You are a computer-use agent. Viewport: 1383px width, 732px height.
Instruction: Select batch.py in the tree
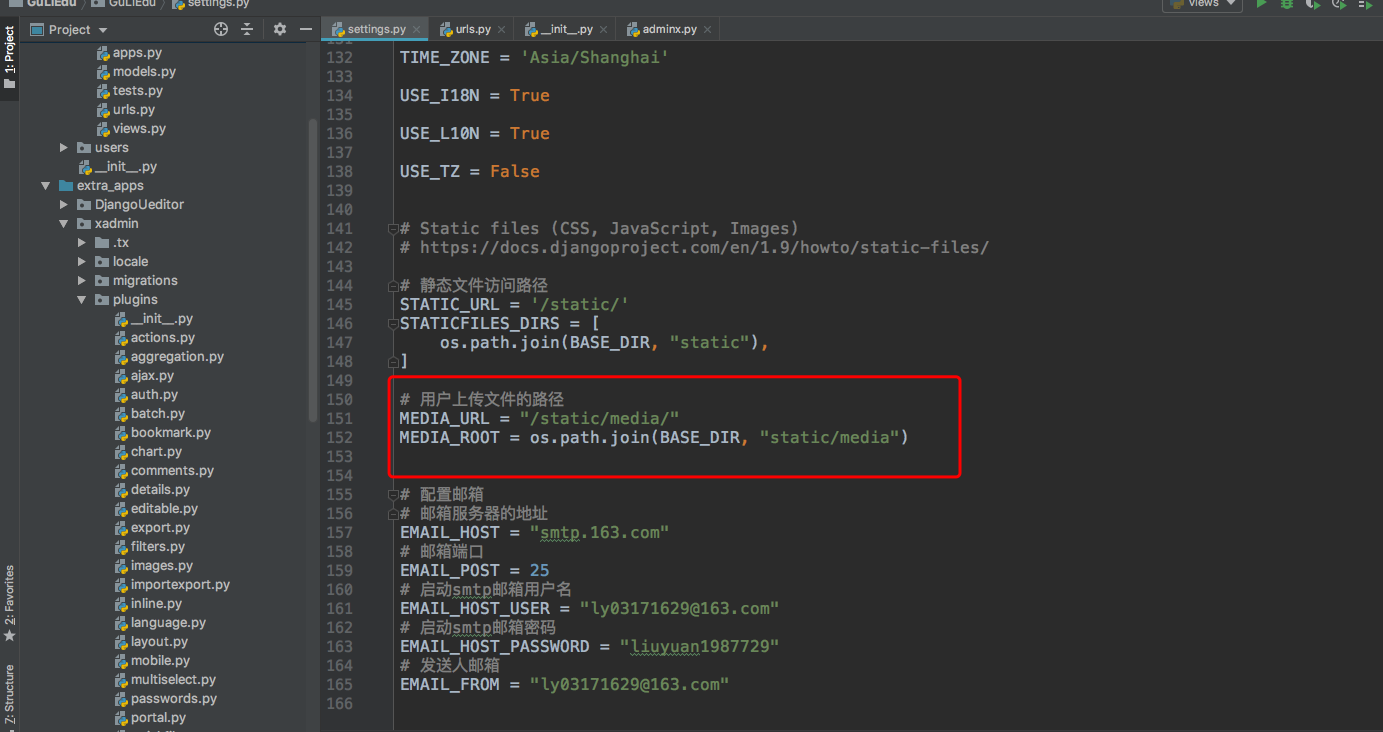pos(149,414)
